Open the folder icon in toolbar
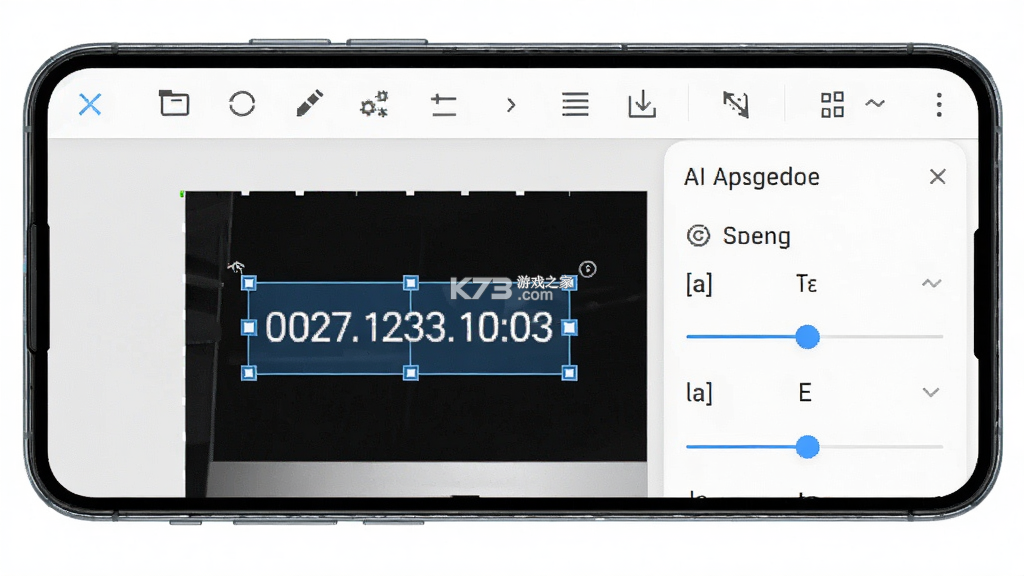This screenshot has width=1024, height=576. click(x=174, y=103)
